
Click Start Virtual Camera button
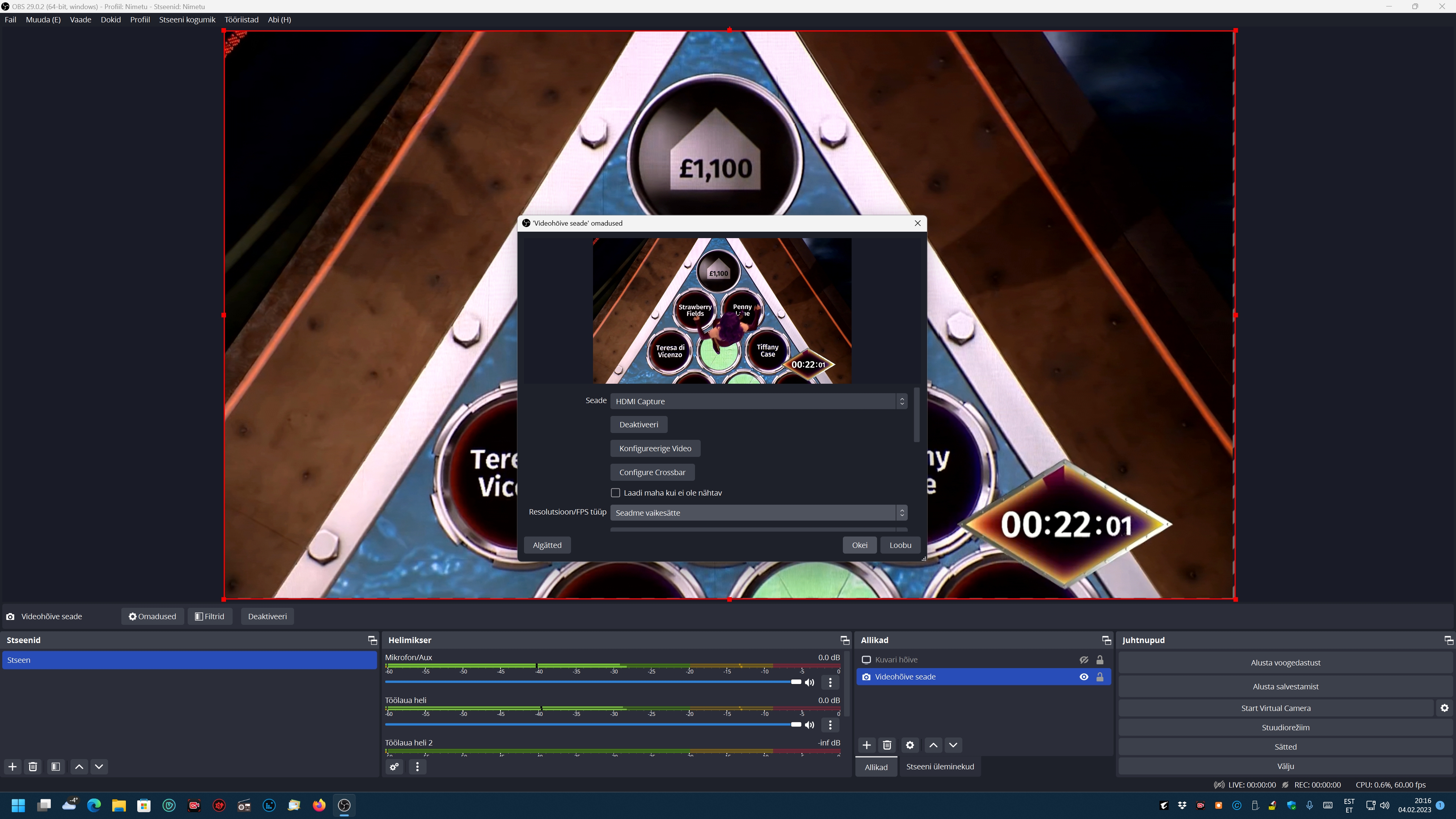pyautogui.click(x=1276, y=708)
